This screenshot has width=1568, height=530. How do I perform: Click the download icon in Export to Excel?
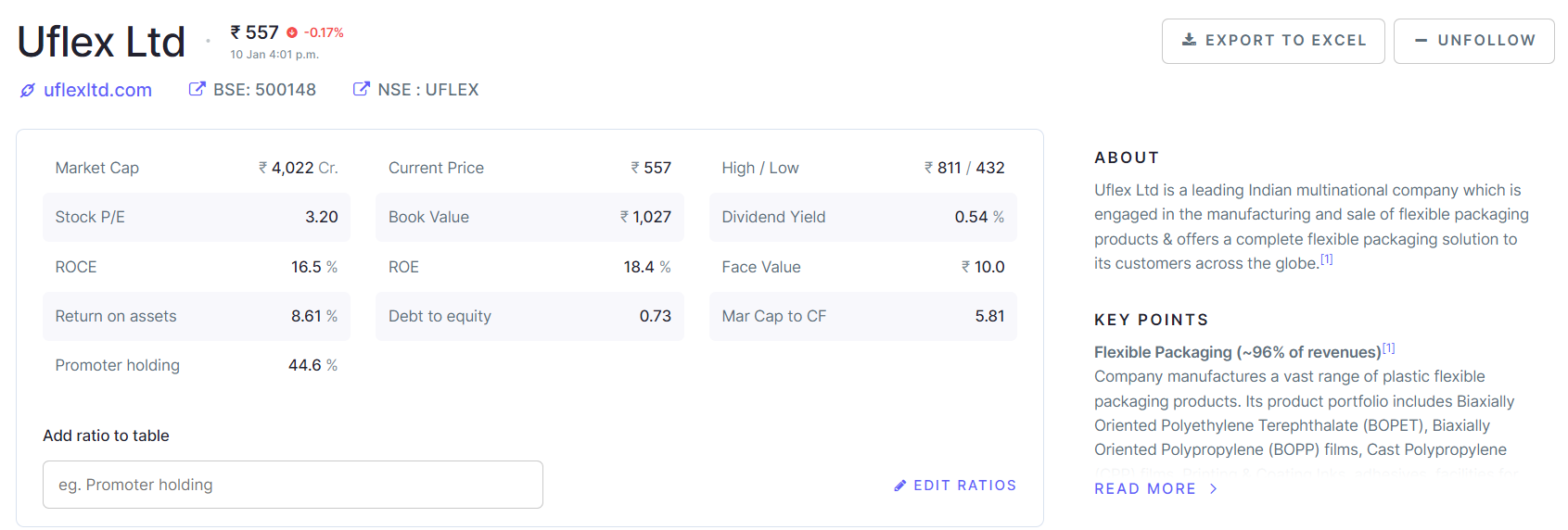(x=1189, y=40)
